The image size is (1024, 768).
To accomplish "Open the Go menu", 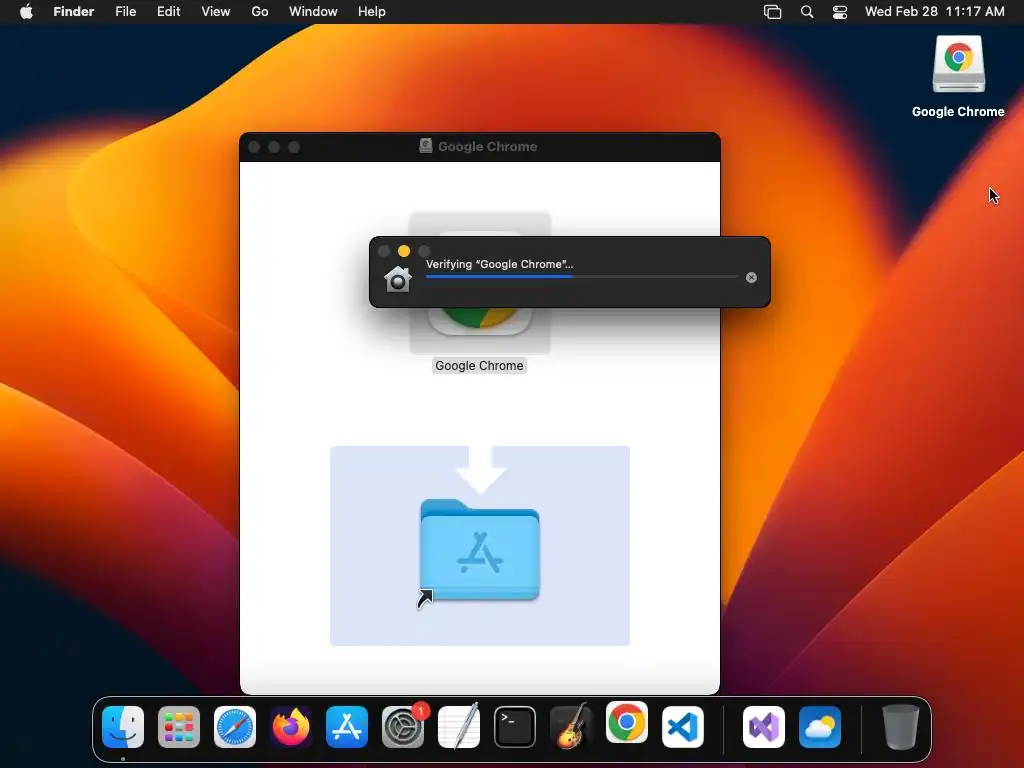I will click(260, 12).
